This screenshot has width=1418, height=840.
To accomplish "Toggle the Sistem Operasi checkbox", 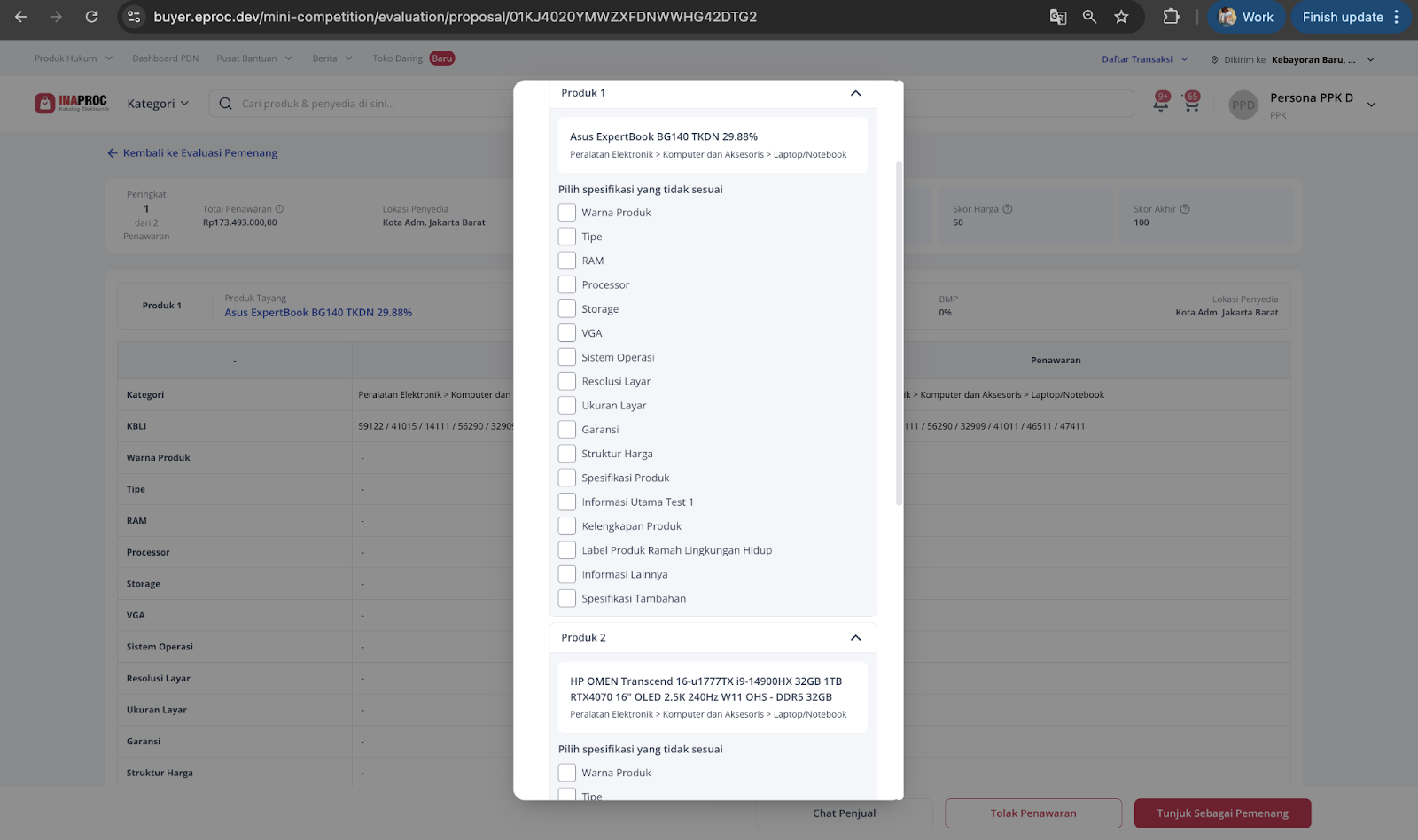I will [x=567, y=357].
